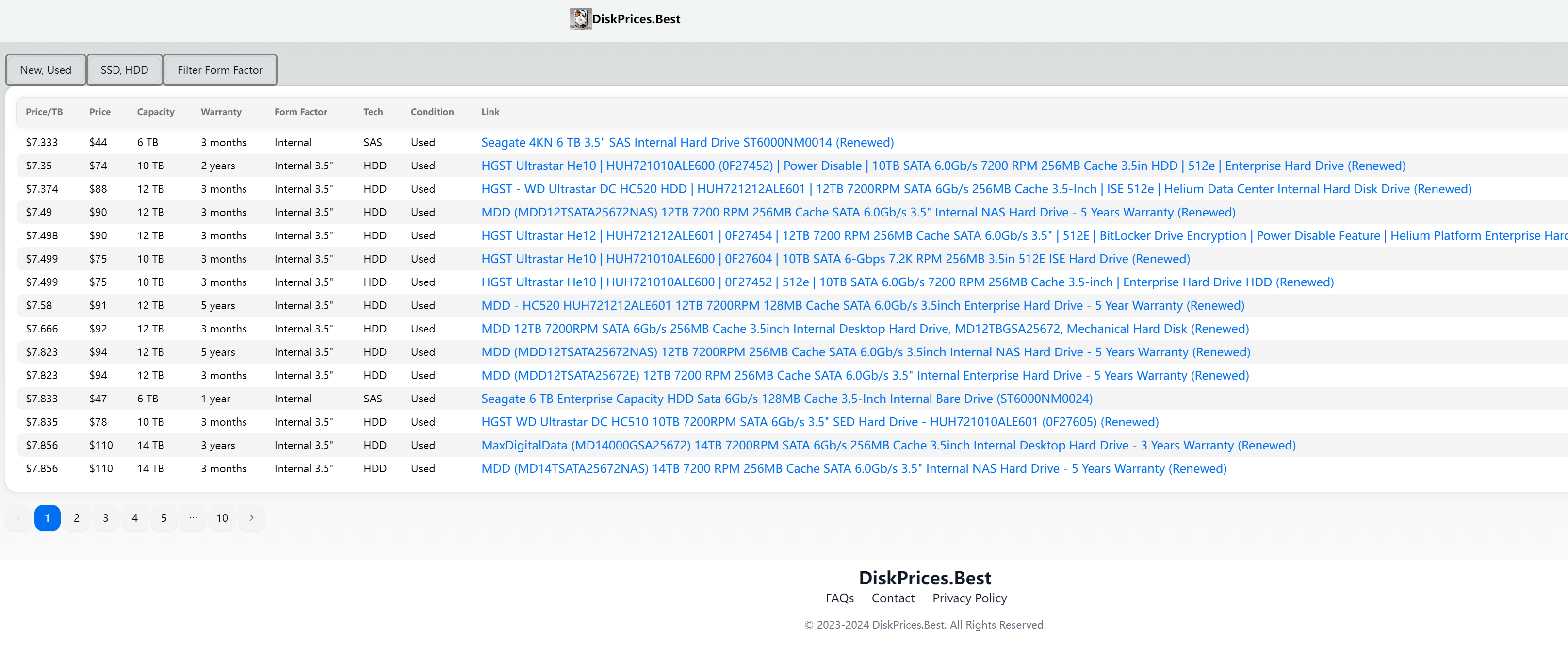The width and height of the screenshot is (1568, 648).
Task: Sort by Capacity column header
Action: (156, 112)
